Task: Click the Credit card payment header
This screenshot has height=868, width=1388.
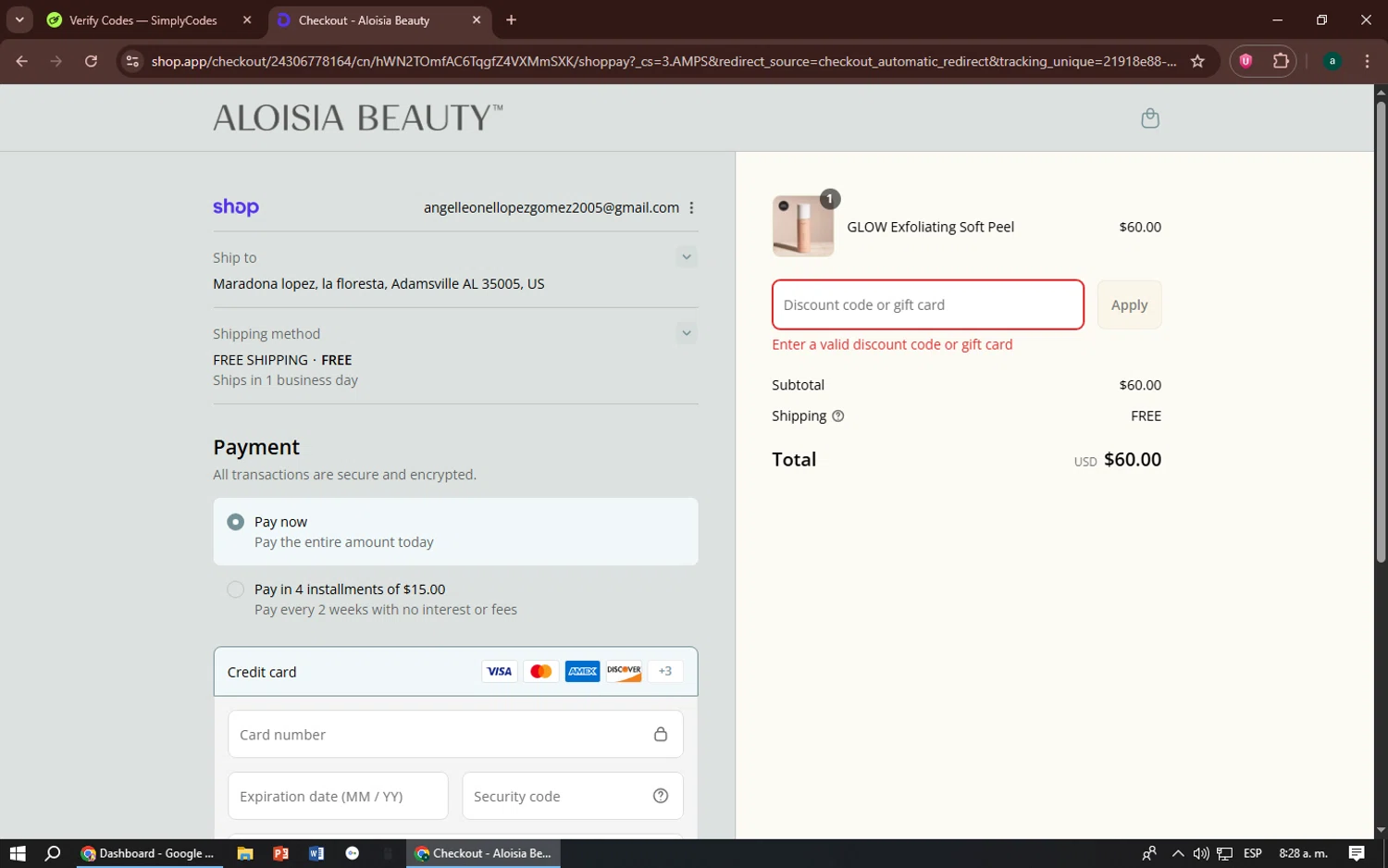Action: pos(455,672)
